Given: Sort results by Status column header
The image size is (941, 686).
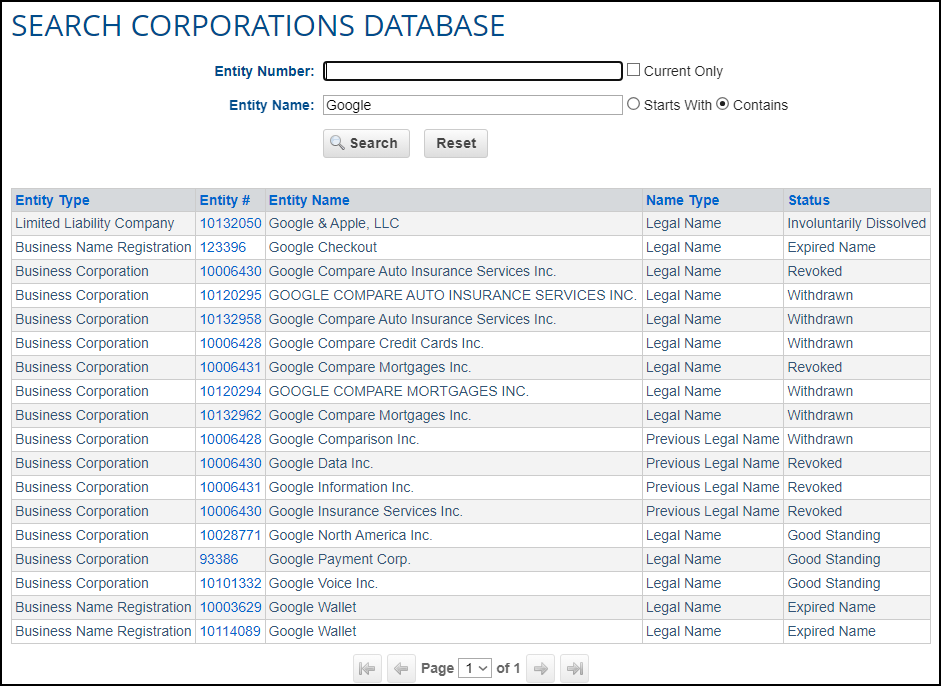Looking at the screenshot, I should pyautogui.click(x=808, y=200).
